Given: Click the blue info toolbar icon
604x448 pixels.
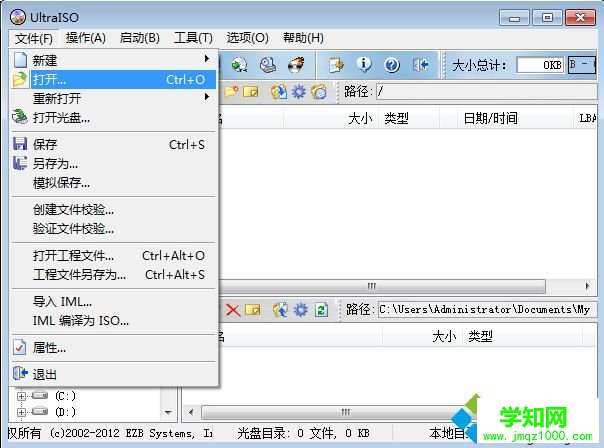Looking at the screenshot, I should pos(364,65).
